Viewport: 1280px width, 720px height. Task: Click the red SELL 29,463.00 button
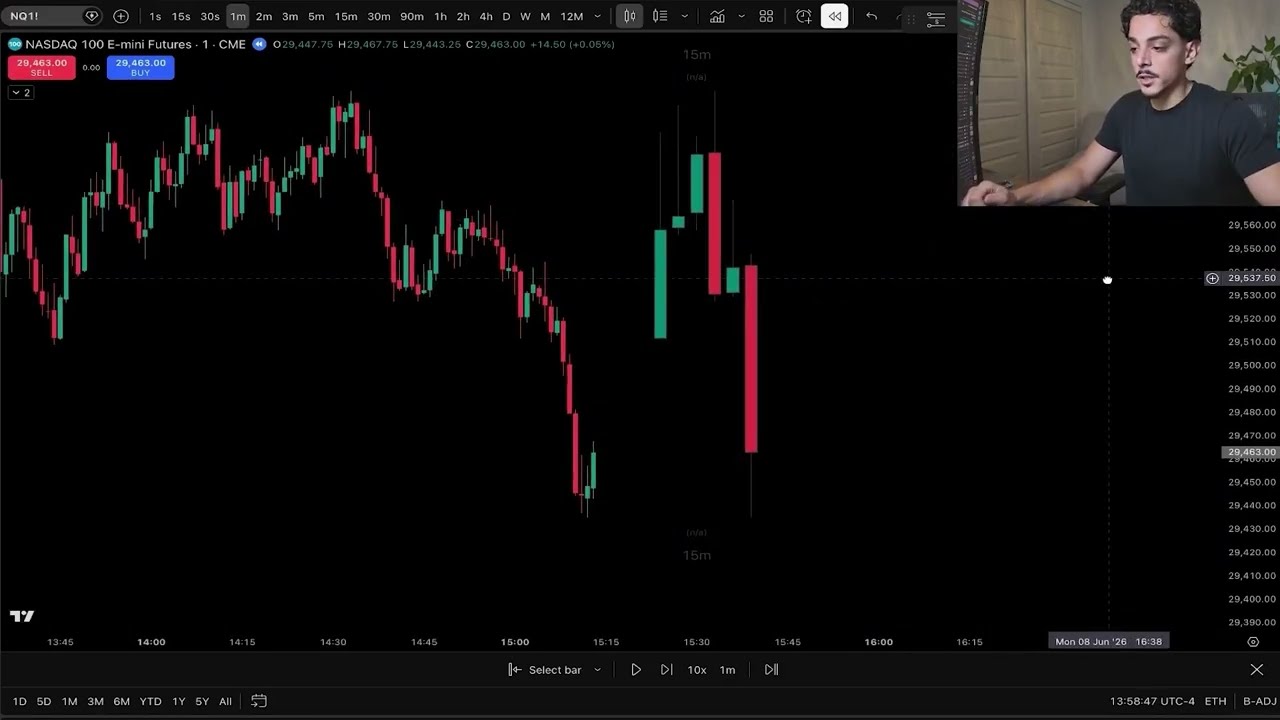point(41,67)
